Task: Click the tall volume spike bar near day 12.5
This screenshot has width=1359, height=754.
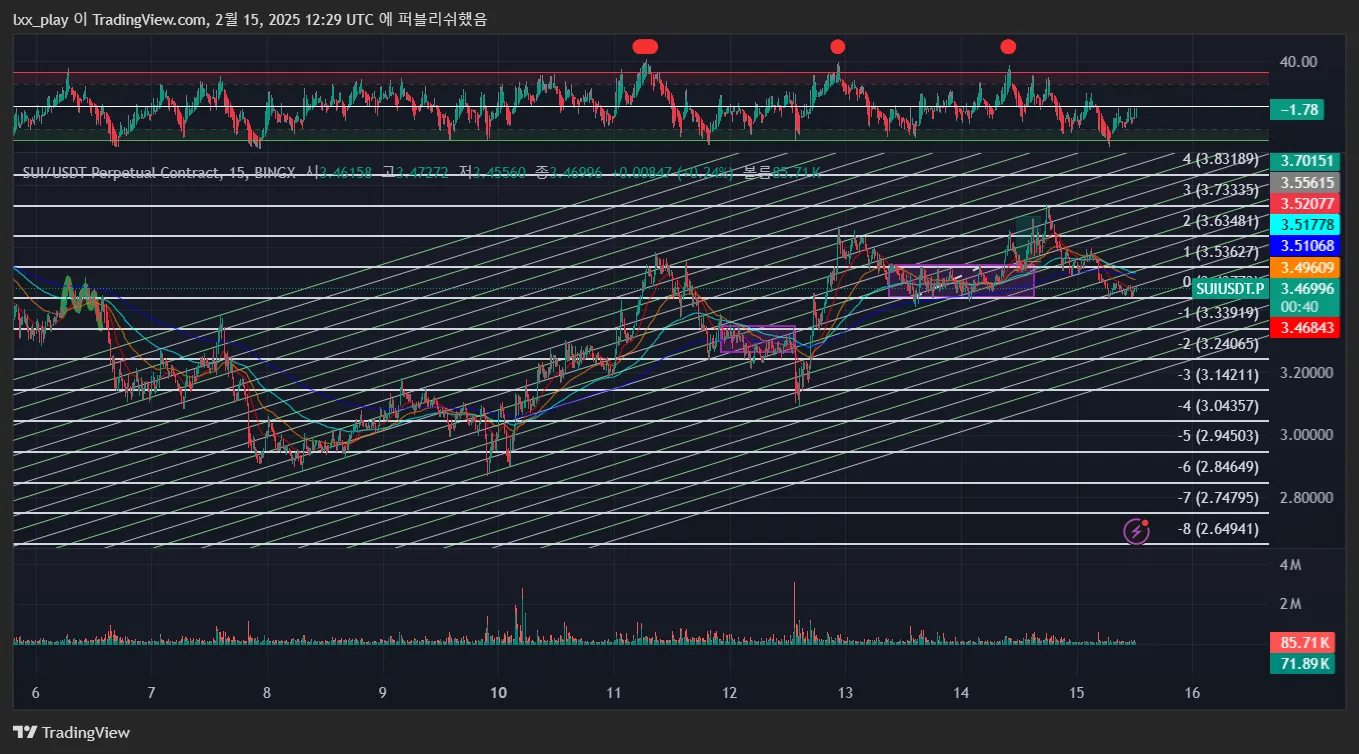Action: point(795,612)
